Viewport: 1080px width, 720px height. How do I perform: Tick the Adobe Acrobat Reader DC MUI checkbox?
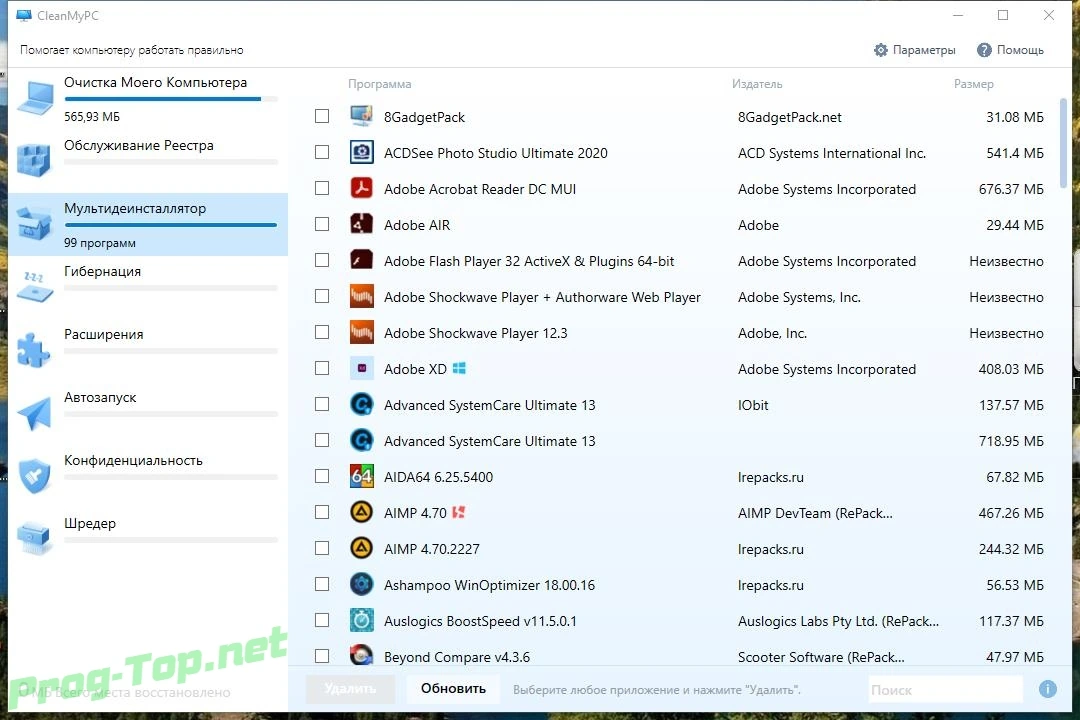pos(322,188)
